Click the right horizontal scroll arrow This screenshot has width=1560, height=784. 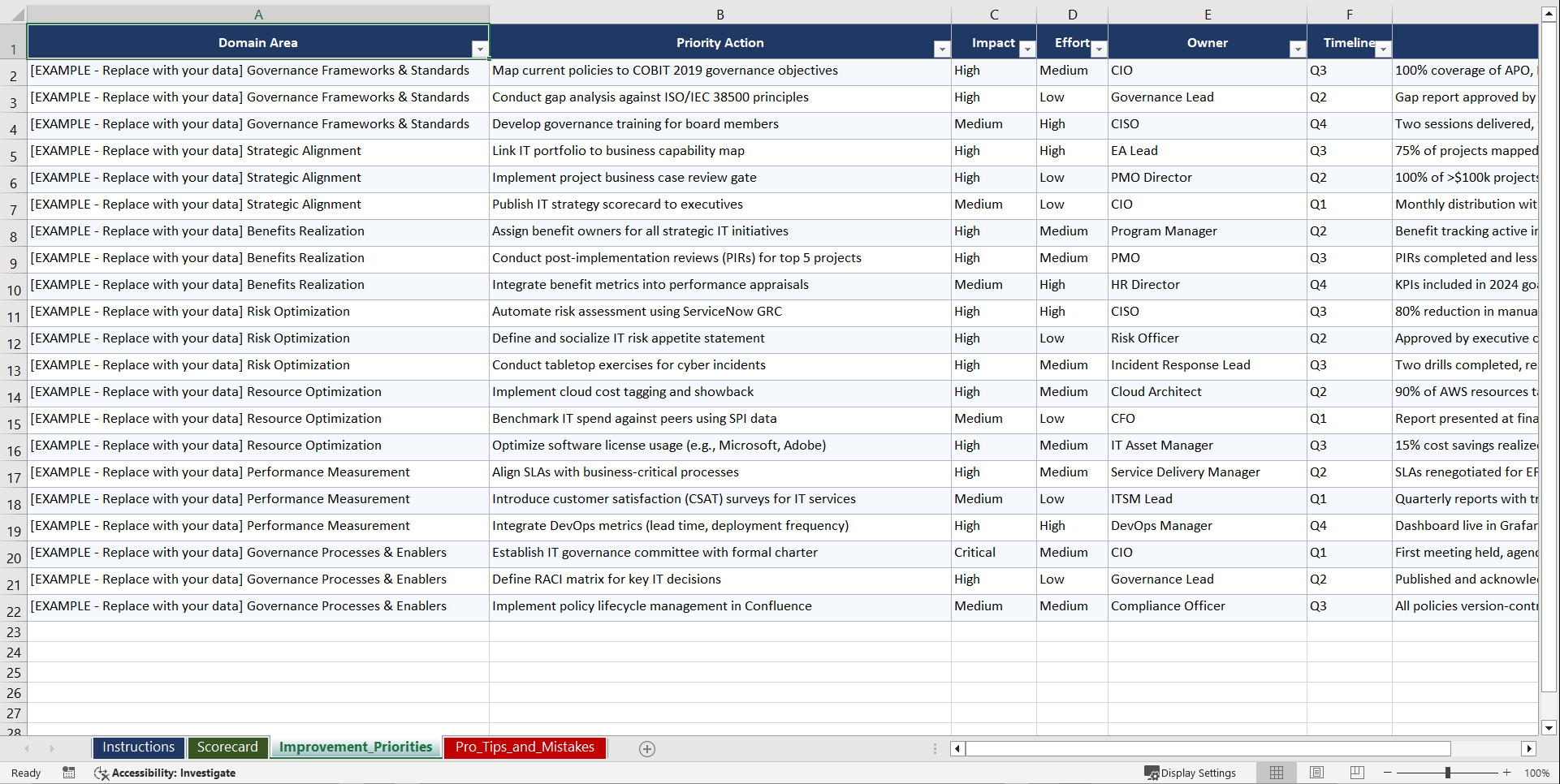tap(1530, 748)
